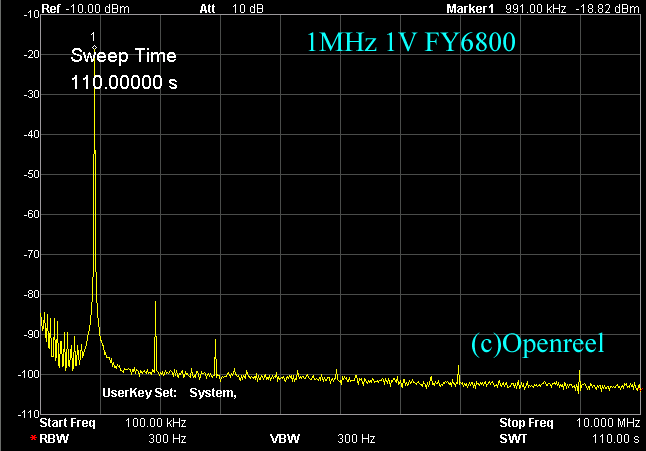Click the Marker1 991.00 kHz readout

point(506,9)
